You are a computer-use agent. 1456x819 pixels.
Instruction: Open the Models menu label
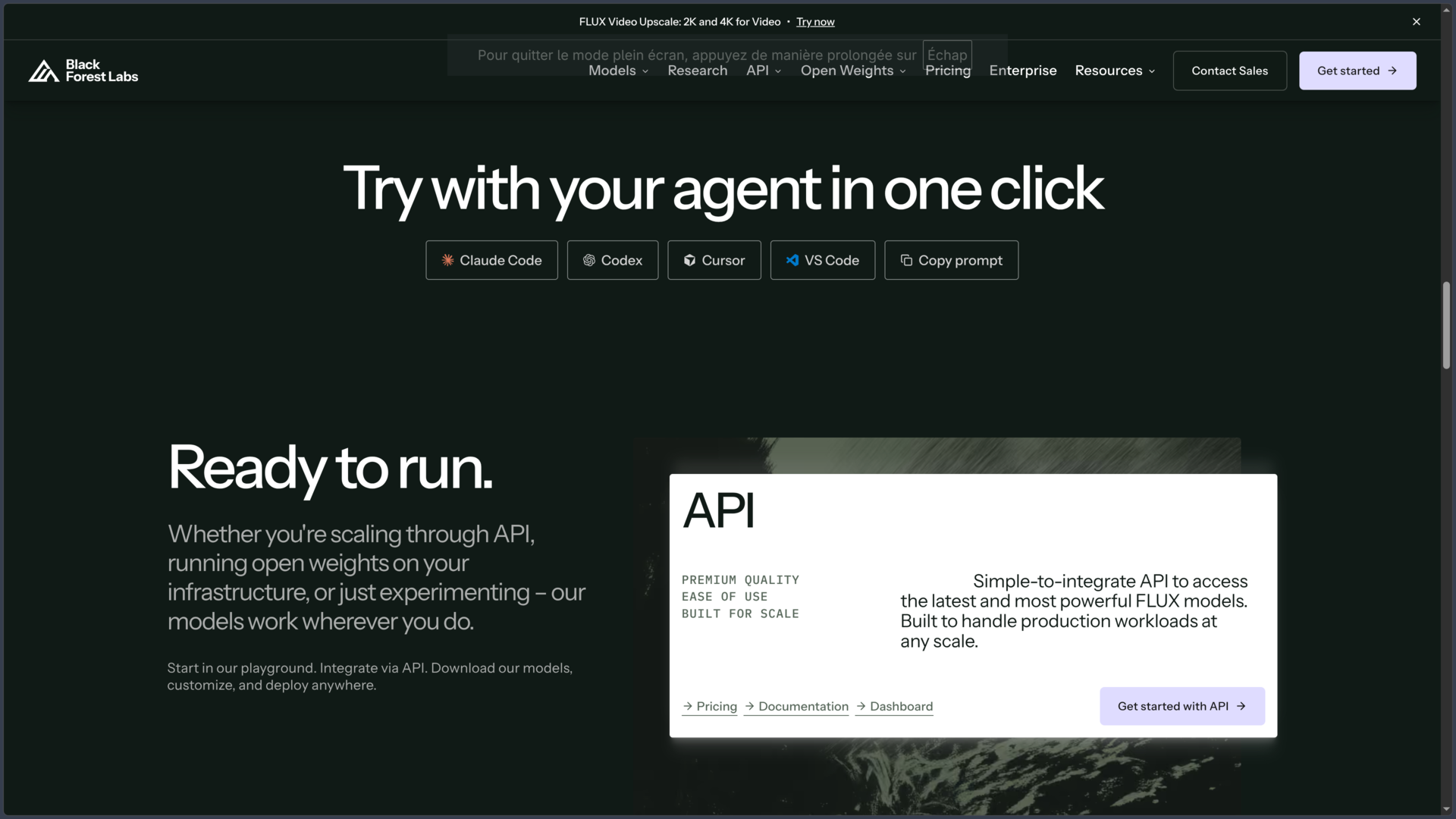point(612,71)
